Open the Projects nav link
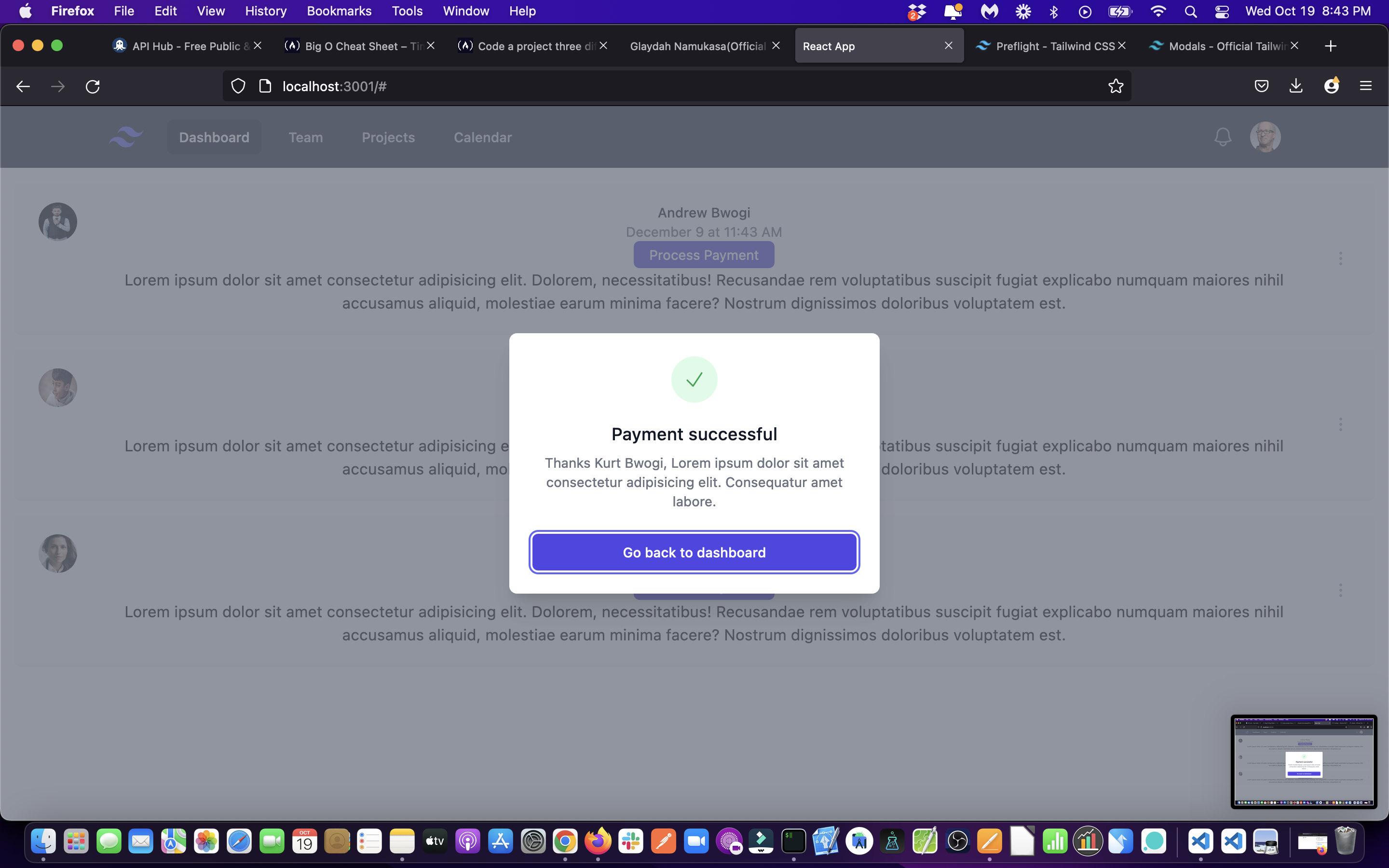1389x868 pixels. click(x=388, y=137)
